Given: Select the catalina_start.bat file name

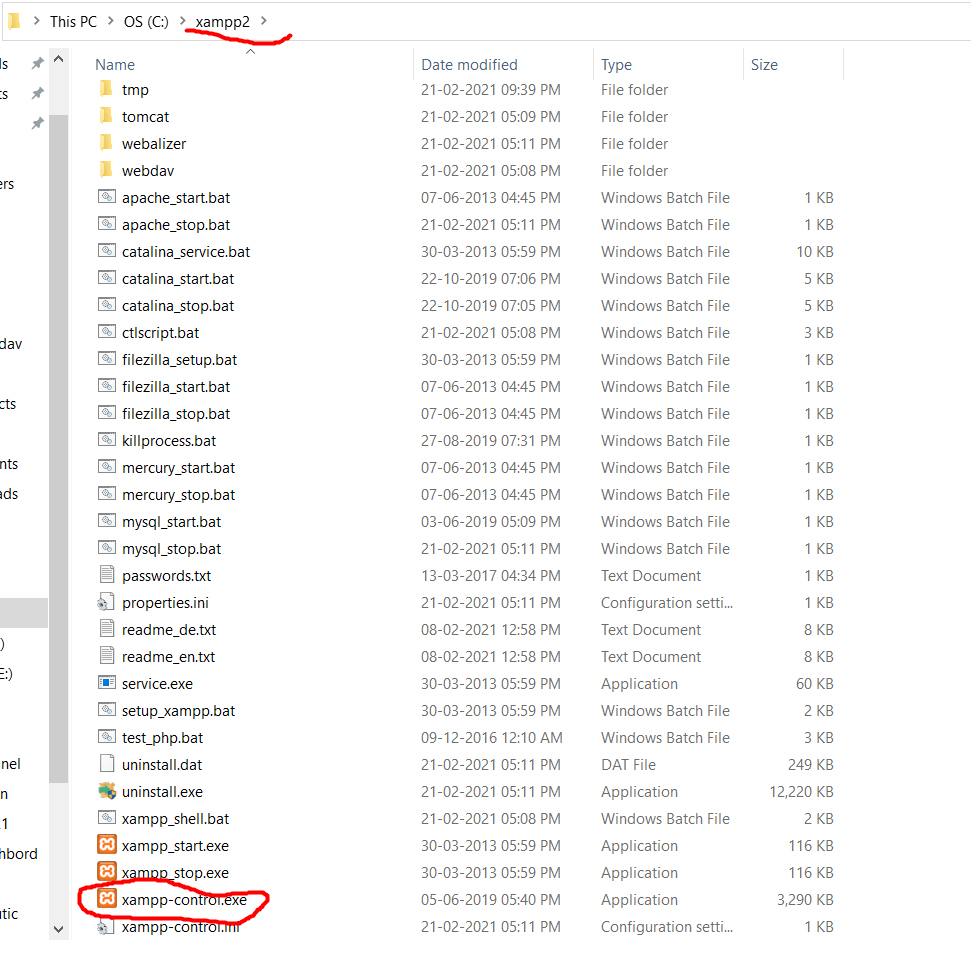Looking at the screenshot, I should 178,279.
